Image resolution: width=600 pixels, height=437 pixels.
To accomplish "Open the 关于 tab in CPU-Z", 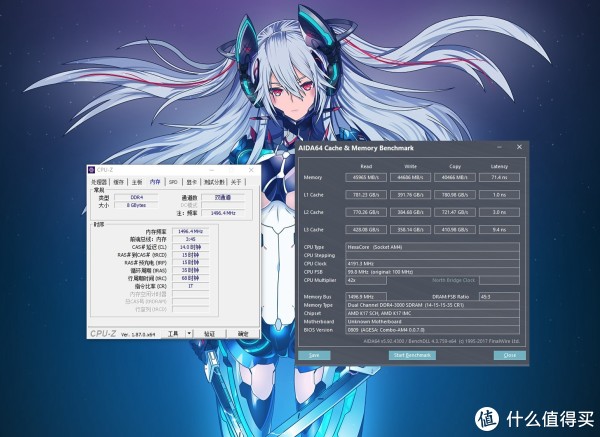I will (x=236, y=182).
